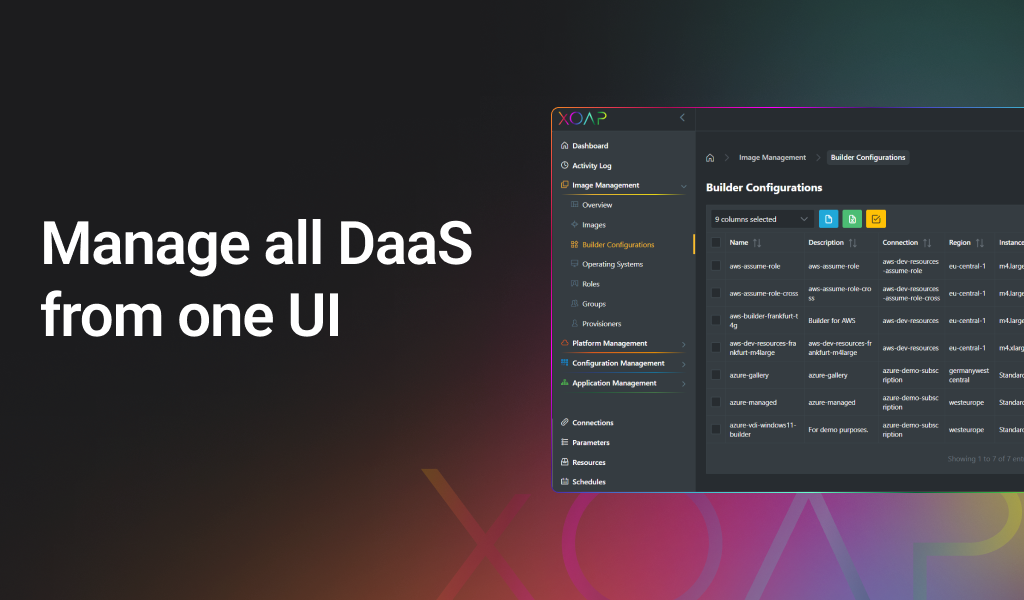The height and width of the screenshot is (600, 1024).
Task: Click the Dashboard home icon in sidebar
Action: point(564,146)
